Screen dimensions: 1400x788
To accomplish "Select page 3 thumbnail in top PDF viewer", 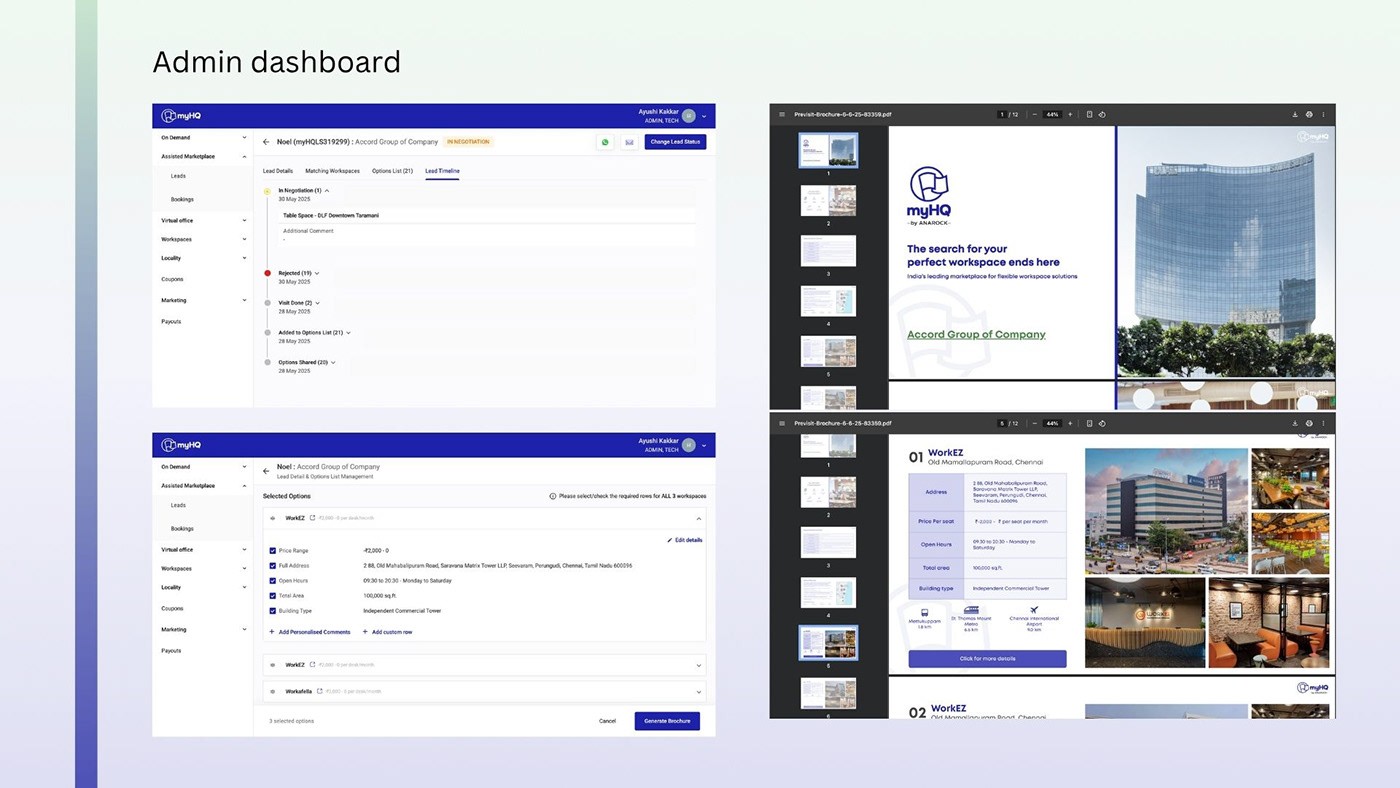I will [x=828, y=250].
